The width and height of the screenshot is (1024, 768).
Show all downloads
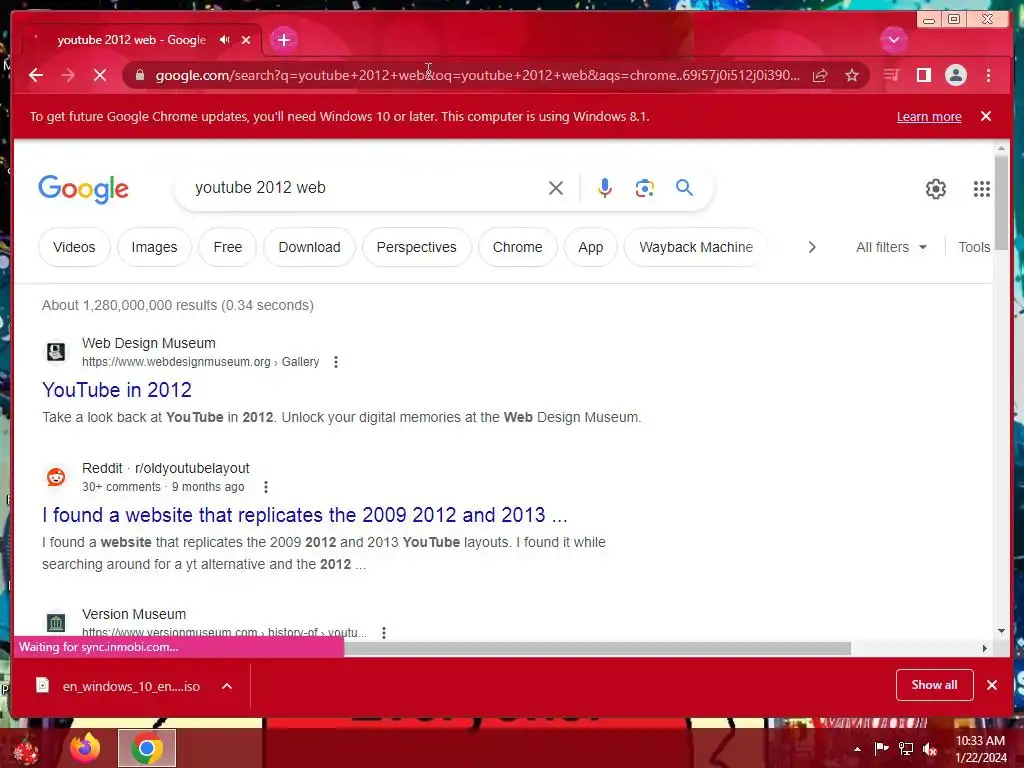[x=935, y=684]
